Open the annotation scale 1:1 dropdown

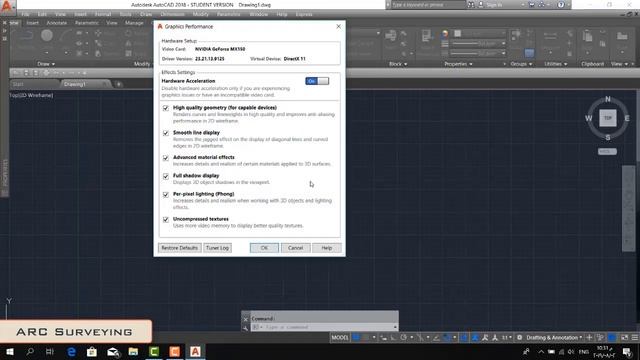point(507,338)
